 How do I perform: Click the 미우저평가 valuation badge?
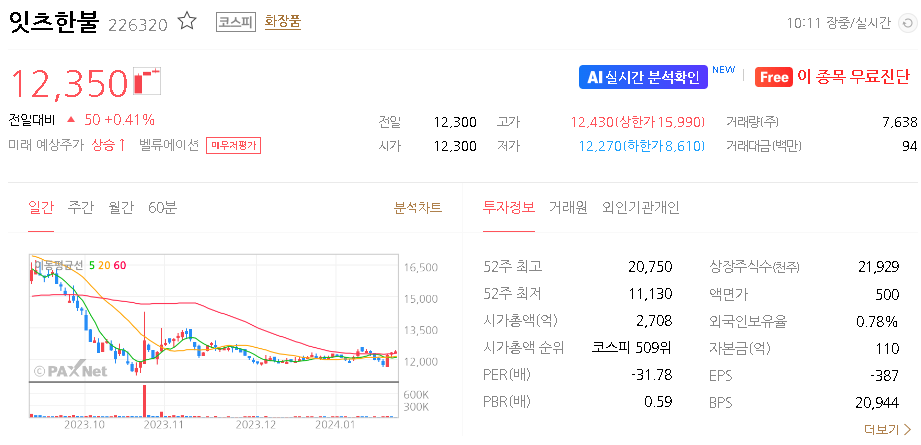click(233, 146)
